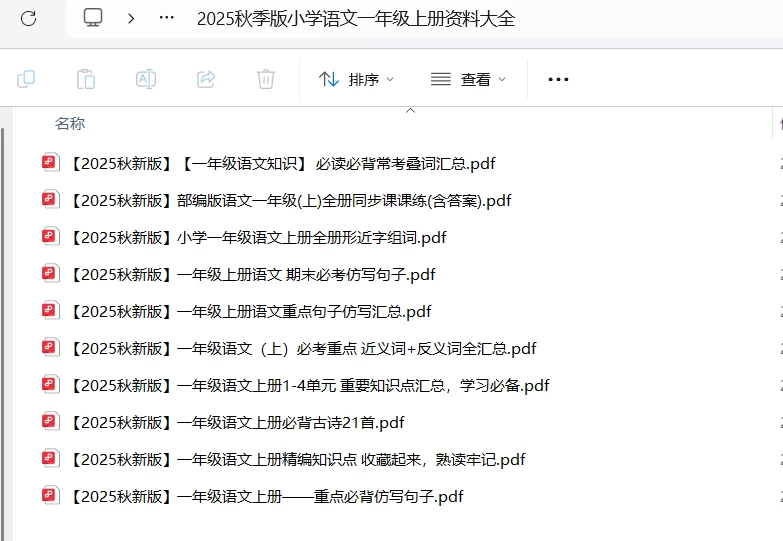
Task: Select file 一年级上册语文重点句子仿写汇总.pdf
Action: click(x=251, y=311)
